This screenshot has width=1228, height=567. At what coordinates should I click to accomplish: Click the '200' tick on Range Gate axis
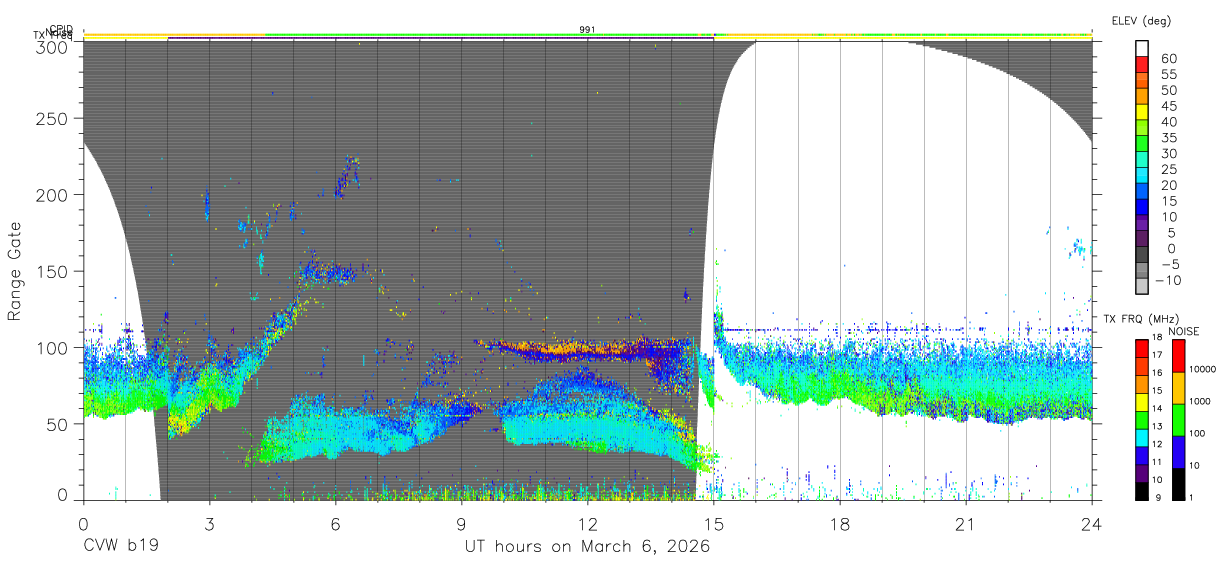point(52,195)
